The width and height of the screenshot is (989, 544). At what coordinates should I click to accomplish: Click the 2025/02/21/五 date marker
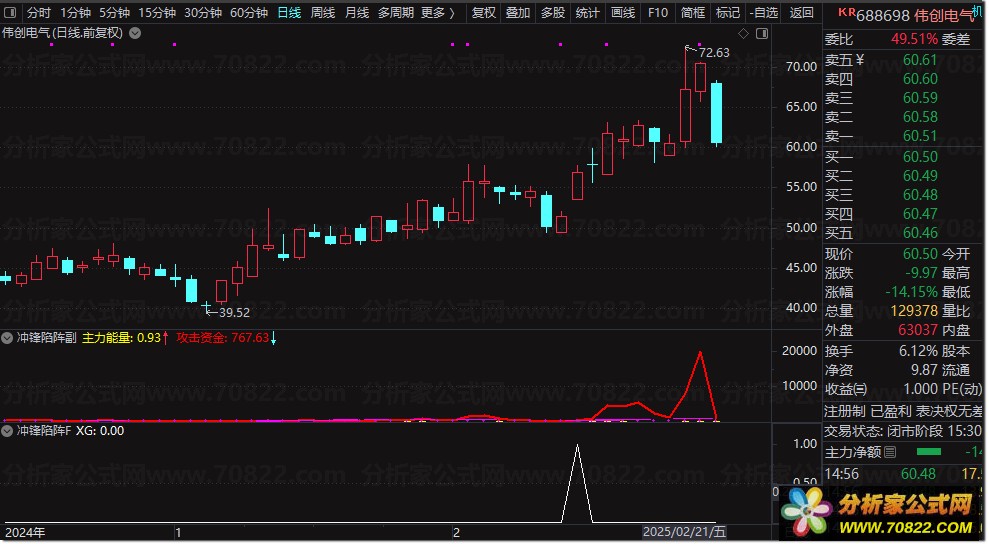pos(684,533)
